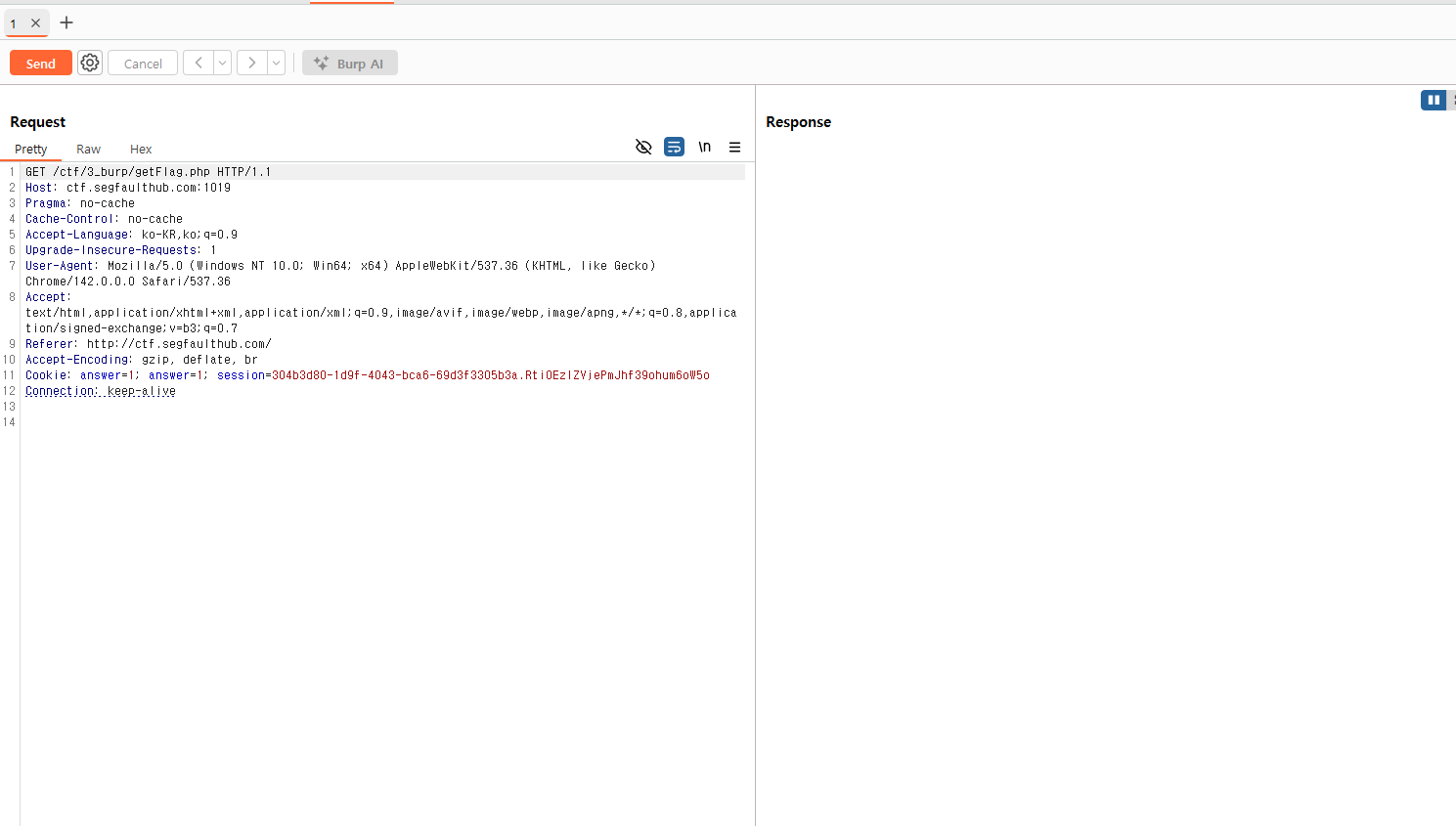Click the orange Send button

point(40,63)
